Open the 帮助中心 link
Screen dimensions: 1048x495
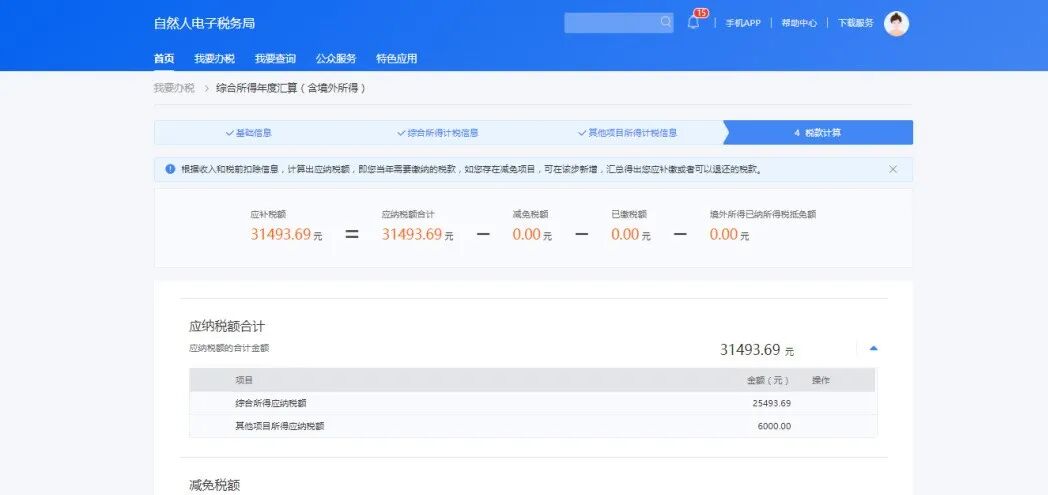[x=799, y=23]
